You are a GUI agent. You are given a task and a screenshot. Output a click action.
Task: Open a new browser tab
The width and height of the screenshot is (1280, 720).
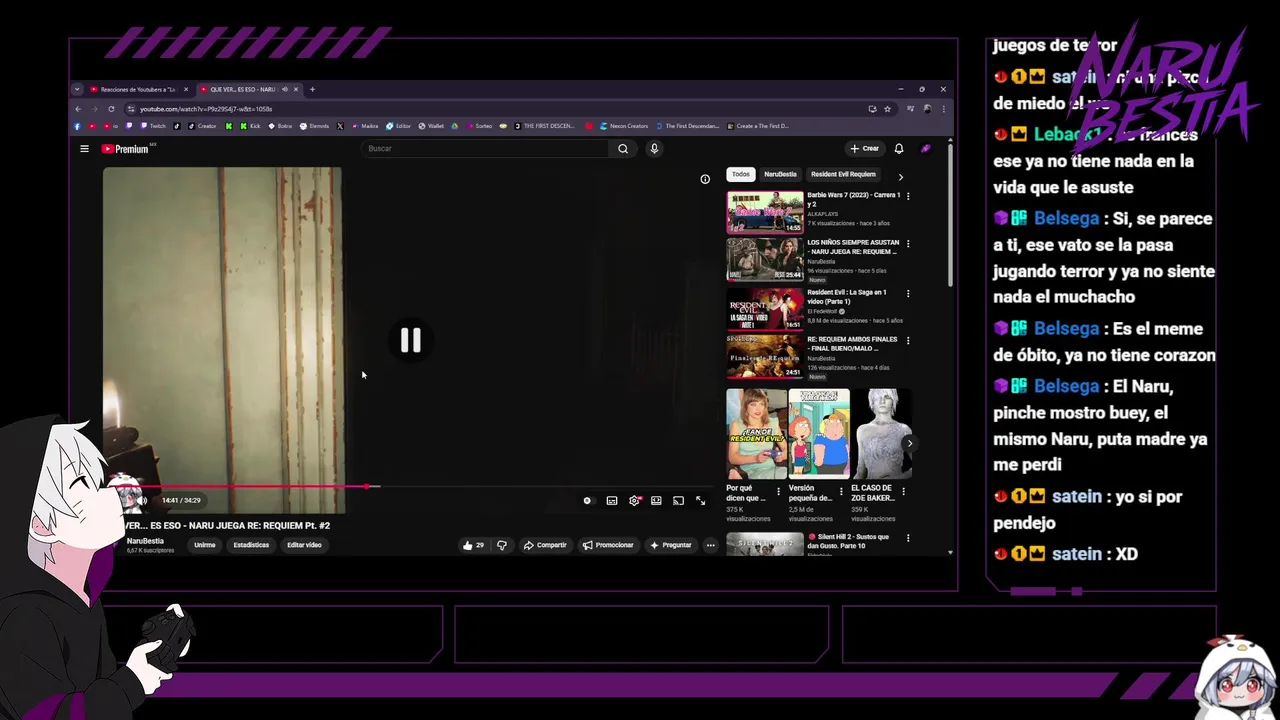point(312,90)
